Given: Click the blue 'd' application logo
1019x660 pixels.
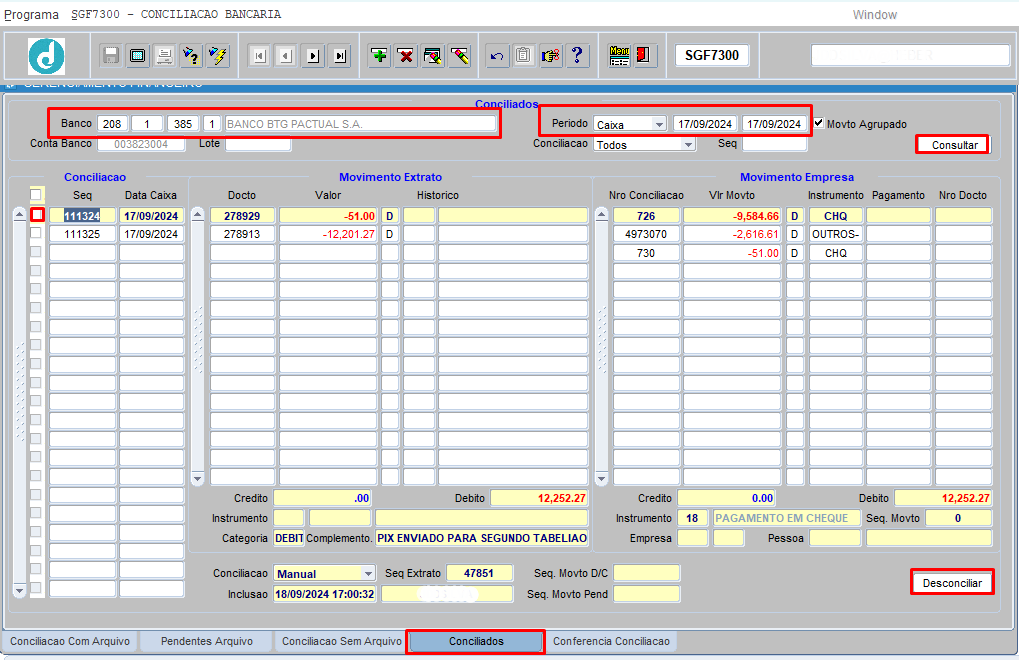Looking at the screenshot, I should pos(46,56).
